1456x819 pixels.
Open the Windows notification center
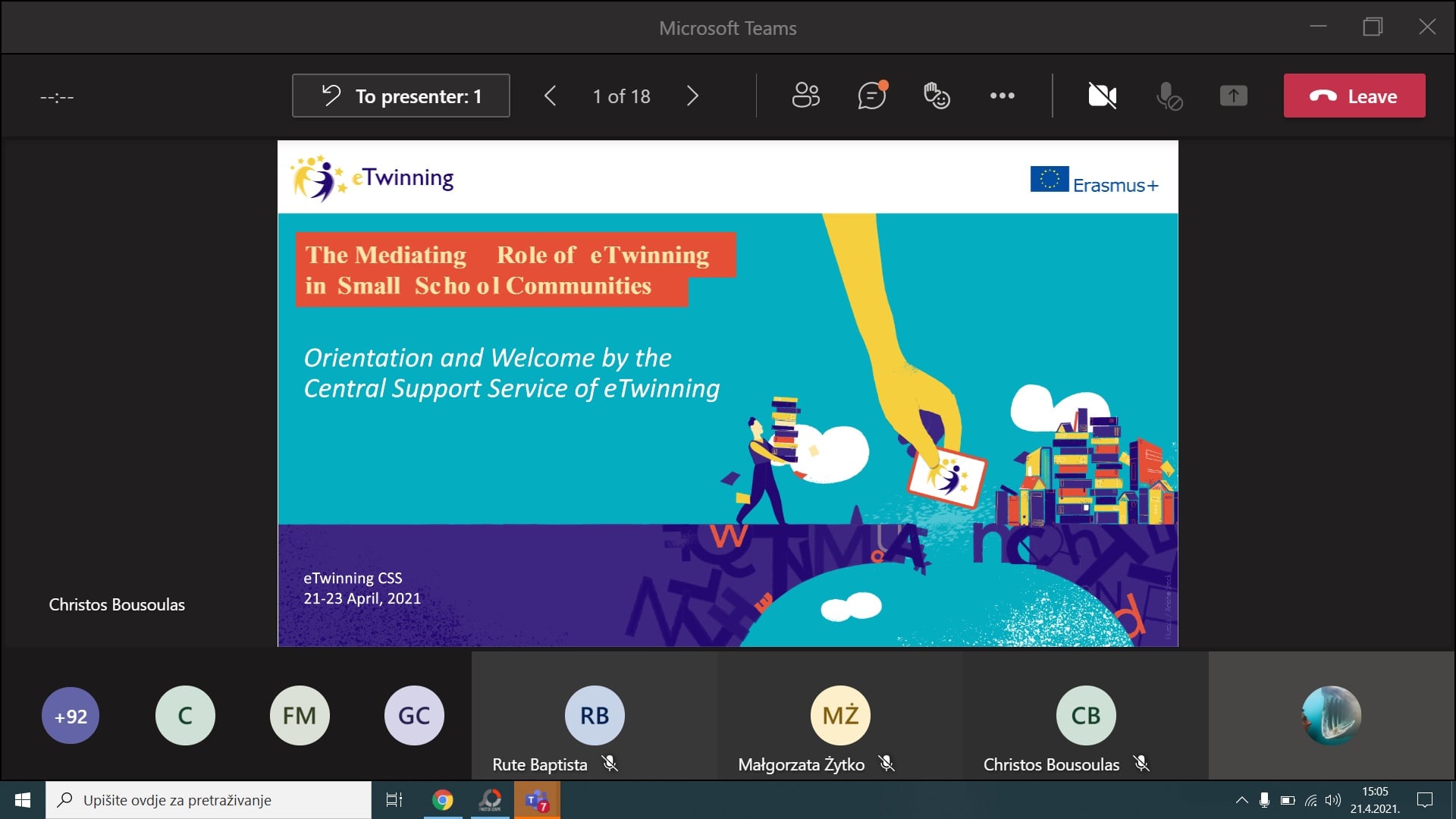(1425, 800)
